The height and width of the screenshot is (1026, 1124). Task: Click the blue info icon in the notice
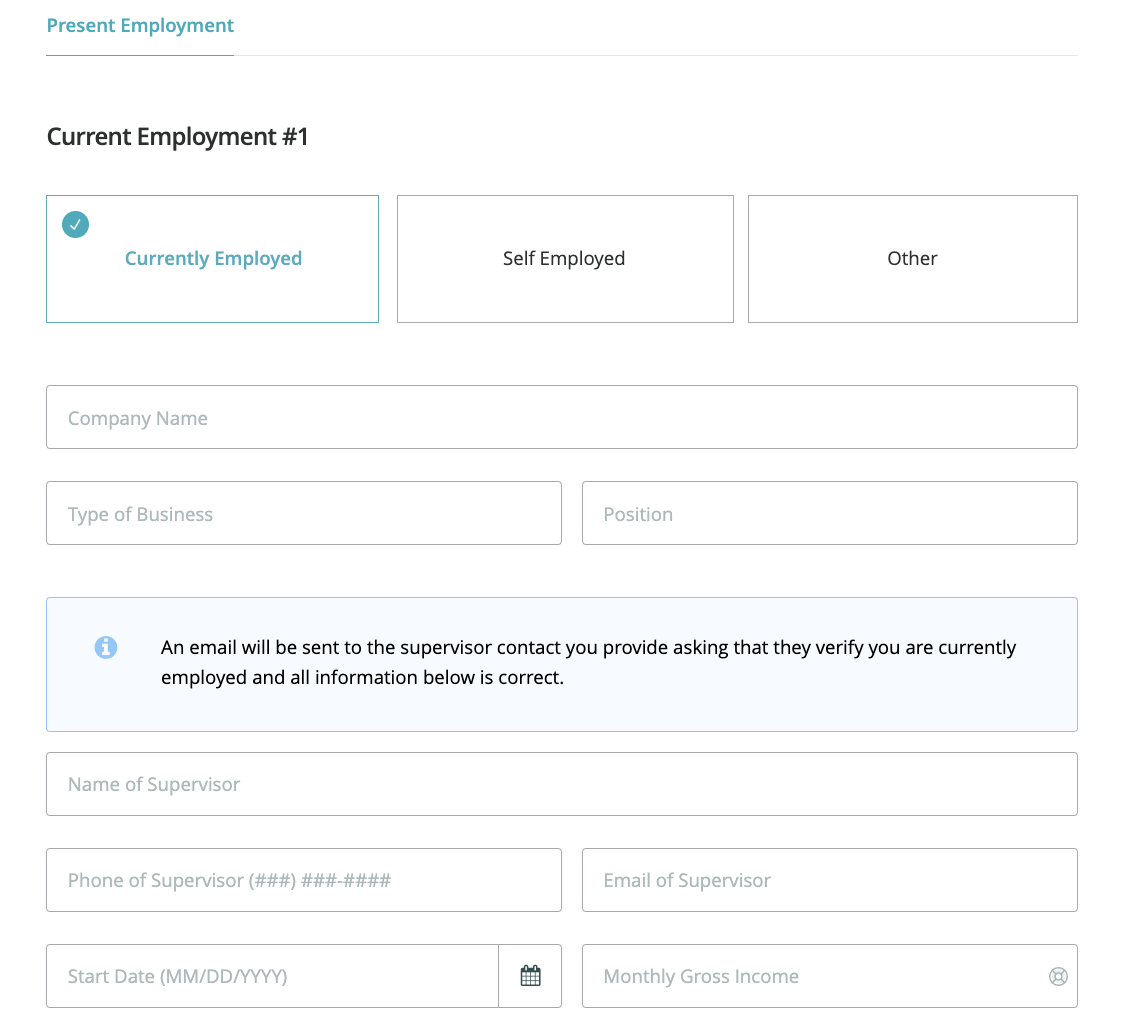click(106, 647)
